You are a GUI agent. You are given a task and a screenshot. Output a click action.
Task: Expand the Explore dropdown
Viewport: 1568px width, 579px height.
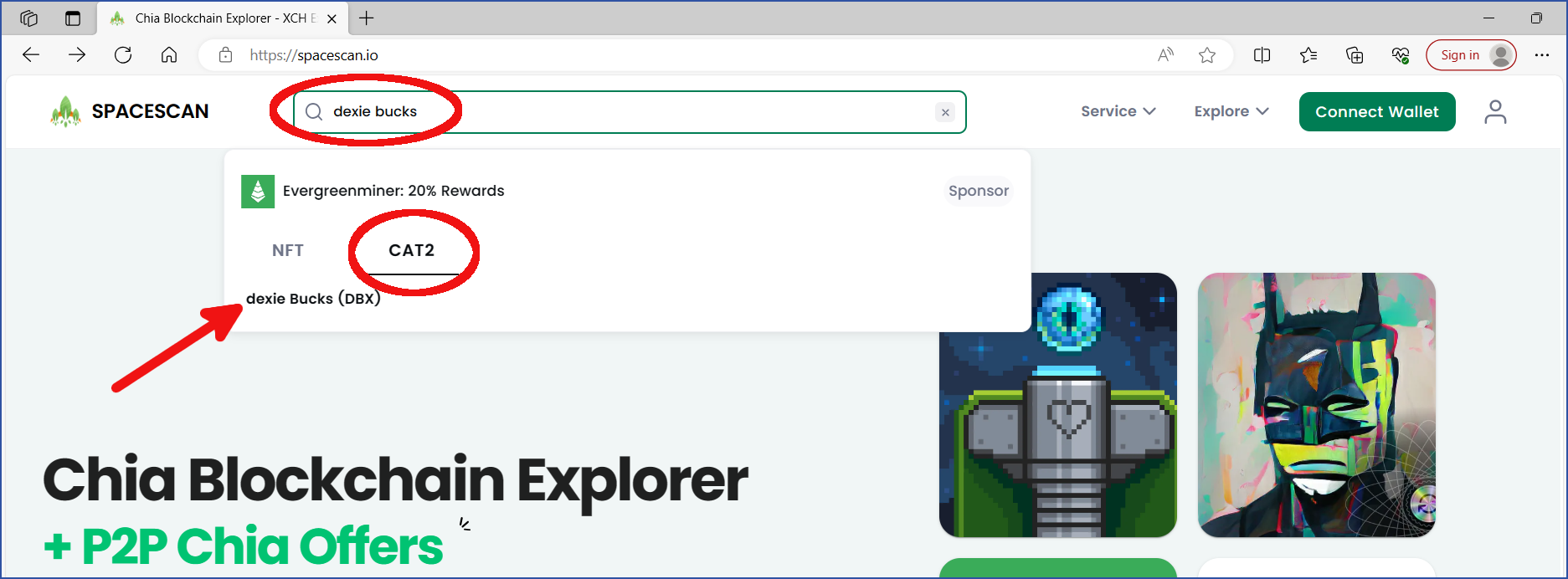(x=1231, y=111)
